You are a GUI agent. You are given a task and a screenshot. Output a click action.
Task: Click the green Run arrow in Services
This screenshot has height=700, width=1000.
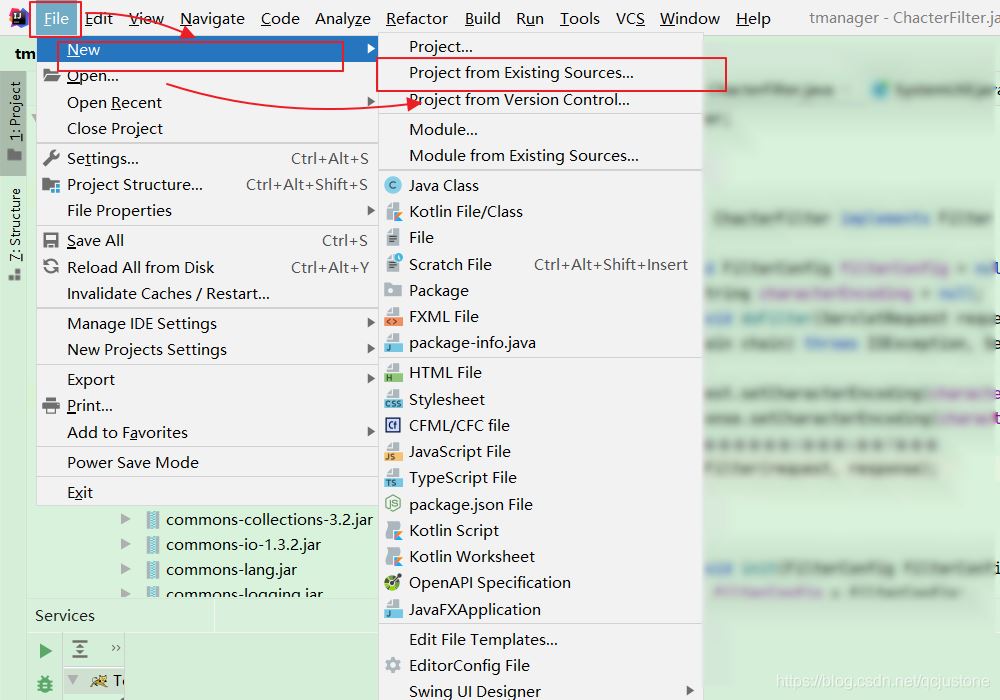pyautogui.click(x=45, y=651)
